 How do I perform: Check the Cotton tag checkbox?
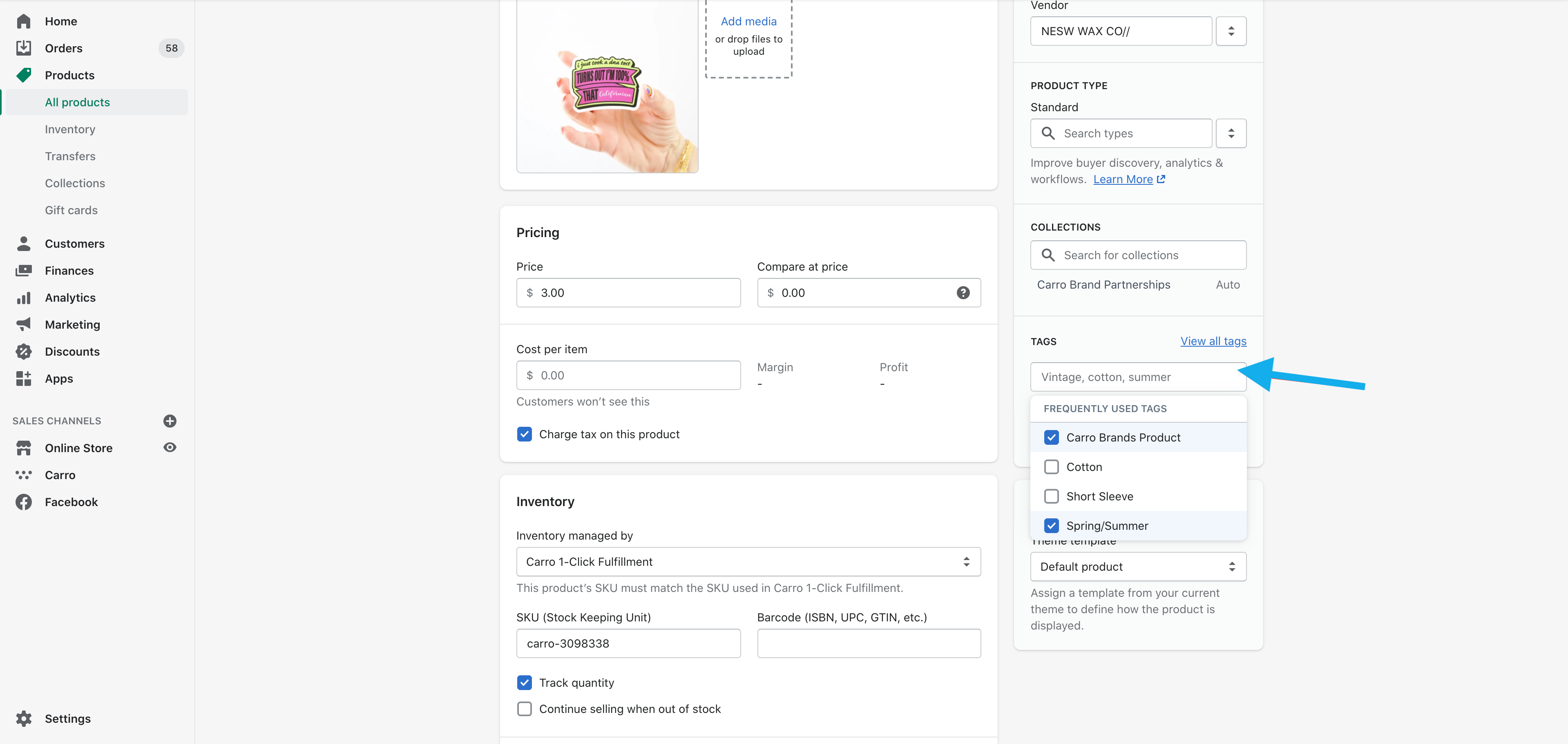tap(1051, 467)
